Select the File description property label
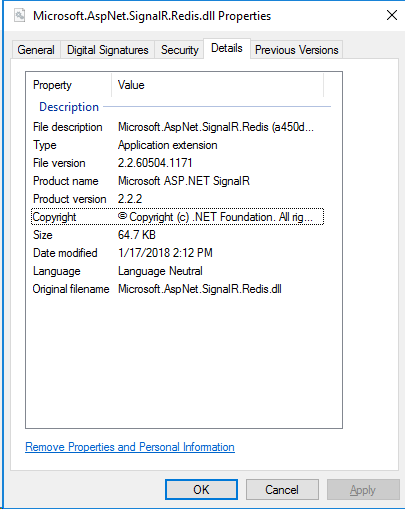 tap(68, 127)
